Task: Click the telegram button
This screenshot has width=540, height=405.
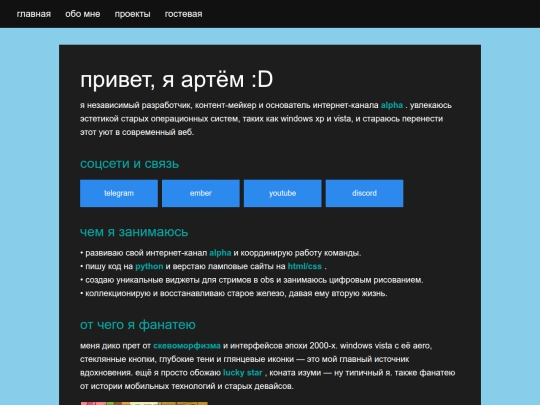Action: [119, 193]
